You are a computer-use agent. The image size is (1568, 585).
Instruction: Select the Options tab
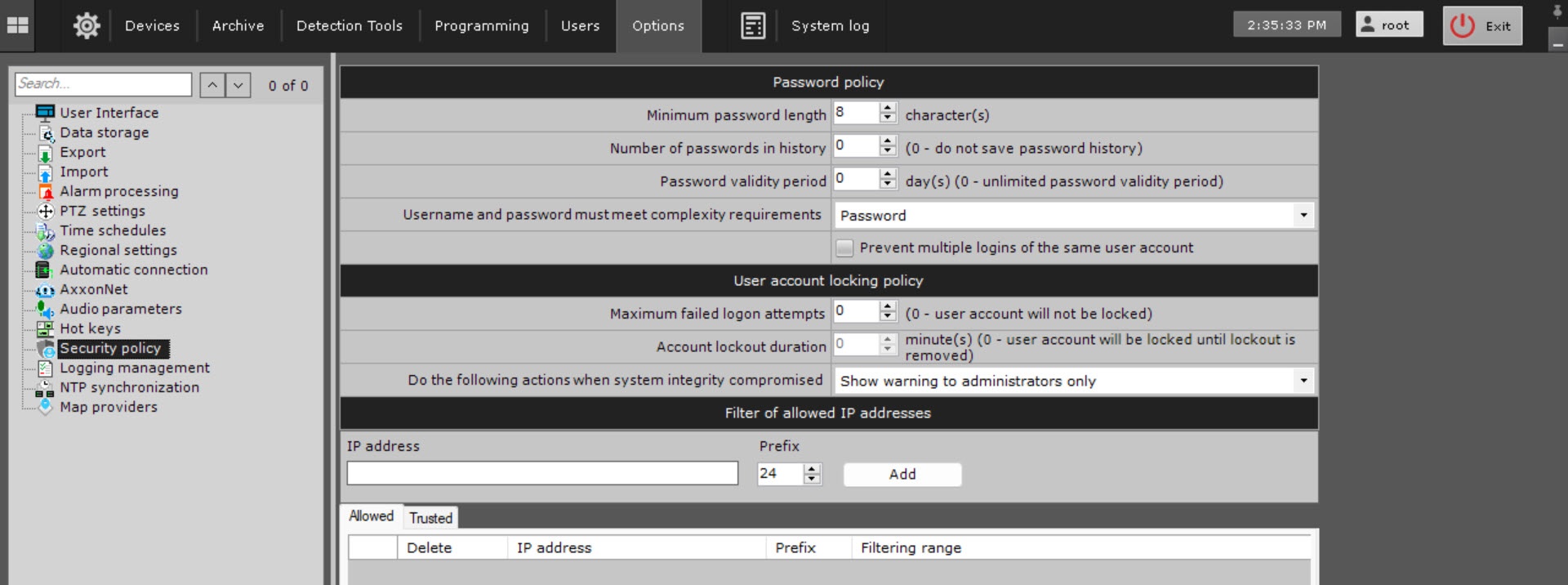pos(658,25)
